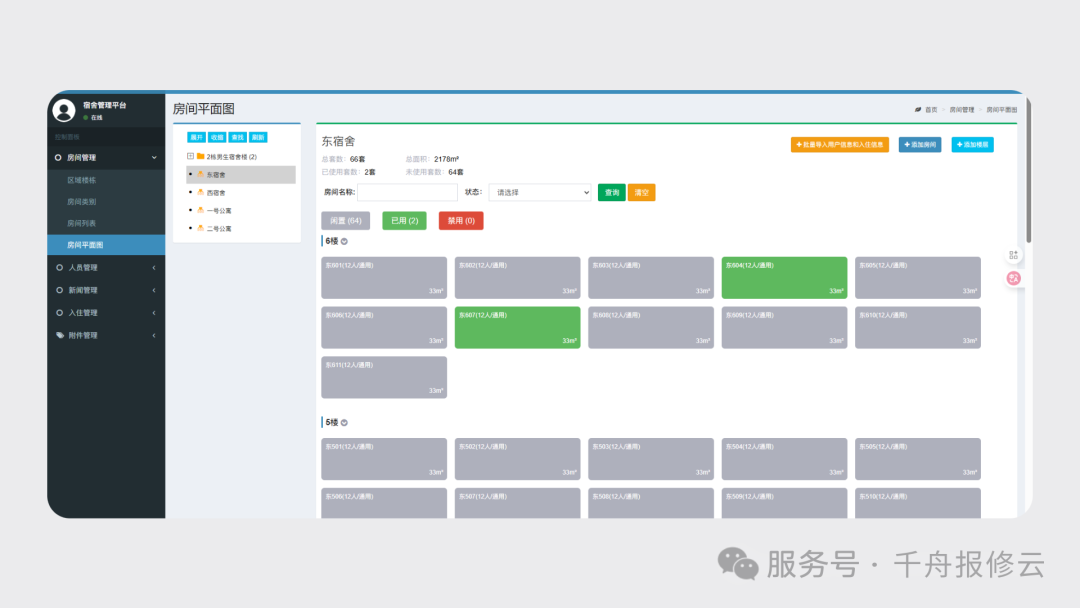Click the QR grid floating icon
This screenshot has width=1080, height=608.
[x=1013, y=255]
